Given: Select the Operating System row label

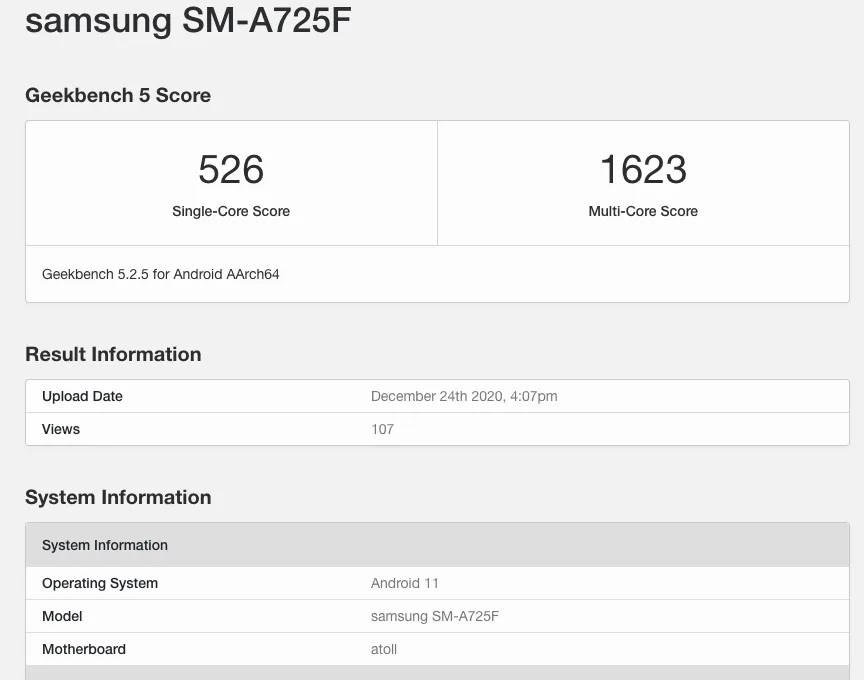Looking at the screenshot, I should point(100,583).
